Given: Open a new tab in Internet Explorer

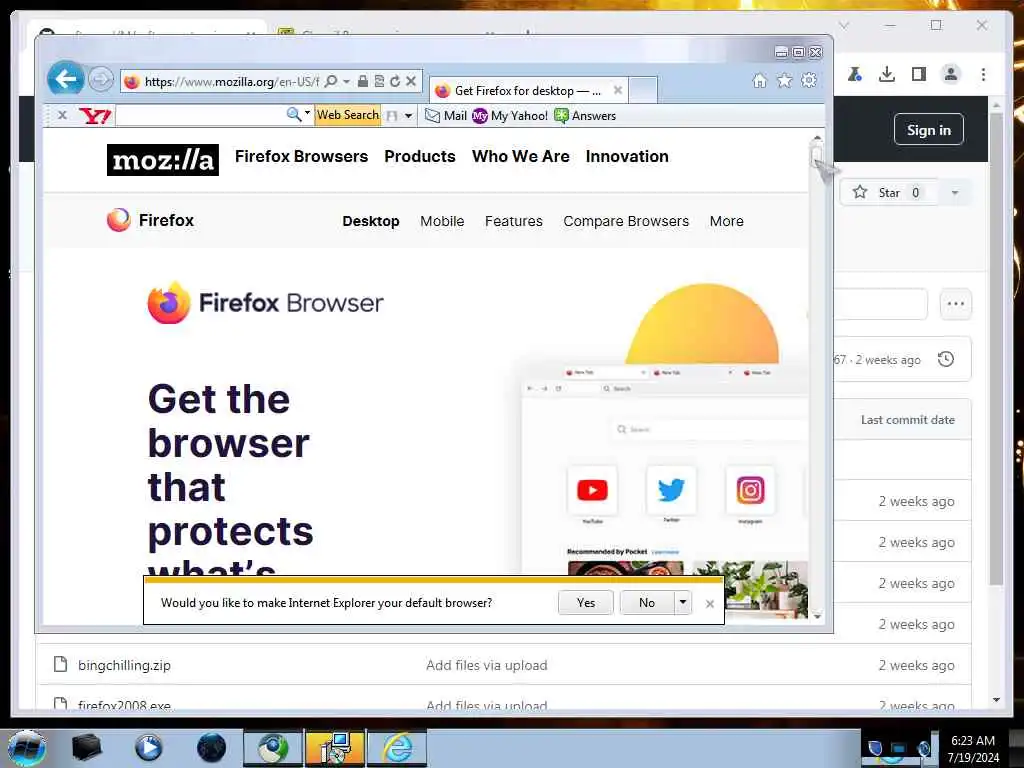Looking at the screenshot, I should 643,91.
